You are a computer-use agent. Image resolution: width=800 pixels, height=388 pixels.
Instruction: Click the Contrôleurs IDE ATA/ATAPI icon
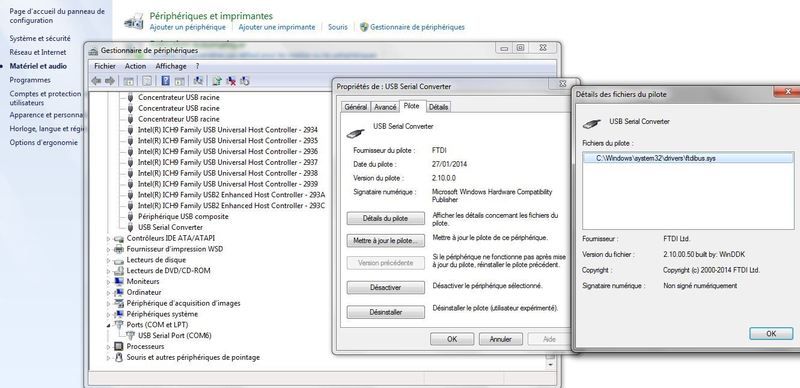119,238
